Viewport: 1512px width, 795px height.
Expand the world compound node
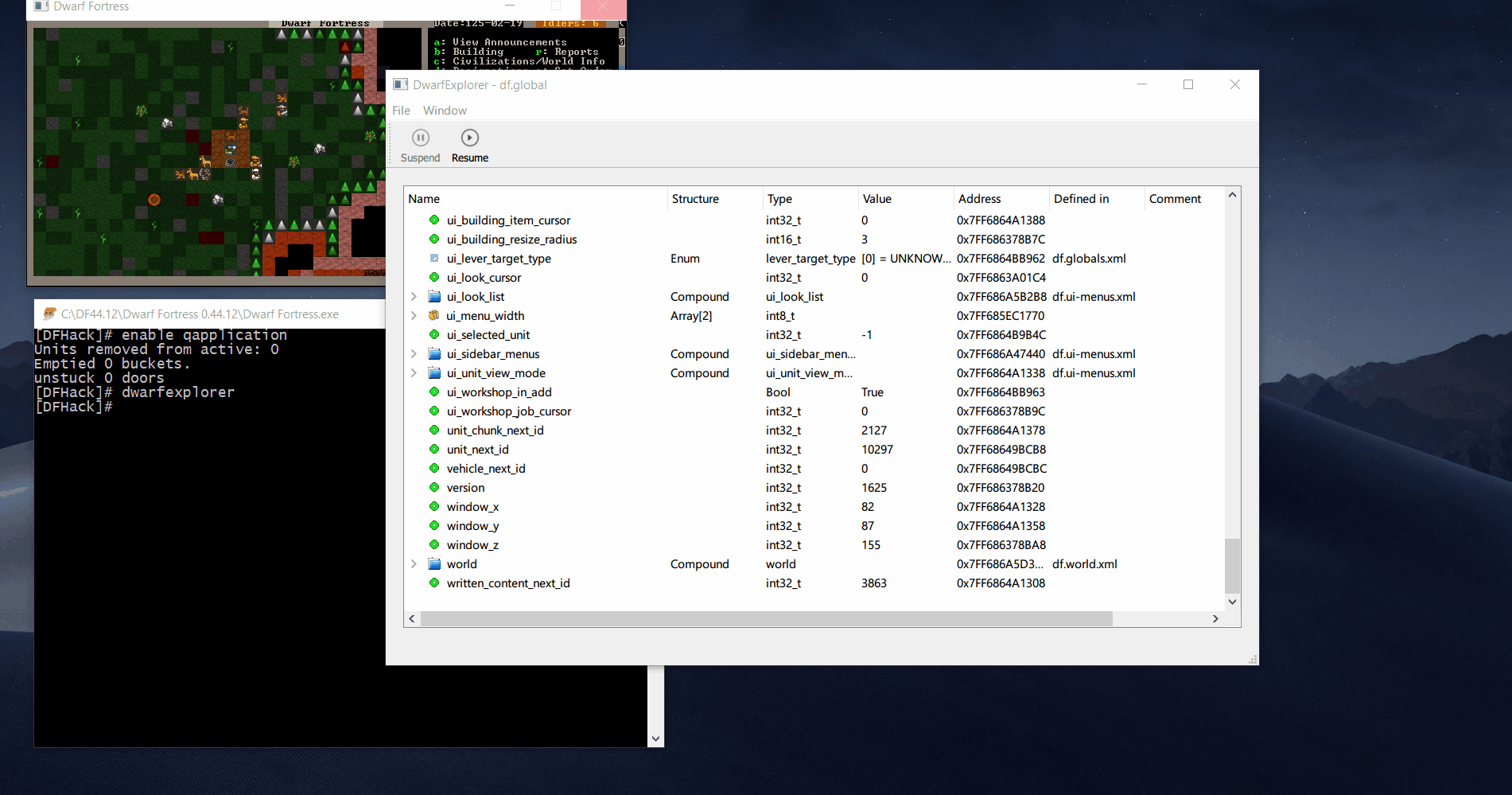point(414,564)
